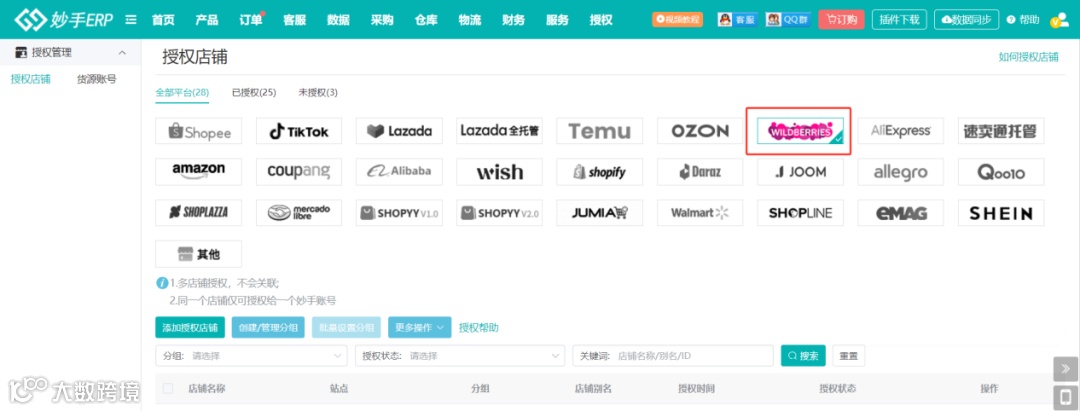Click the 添加授权店铺 button

tap(190, 328)
